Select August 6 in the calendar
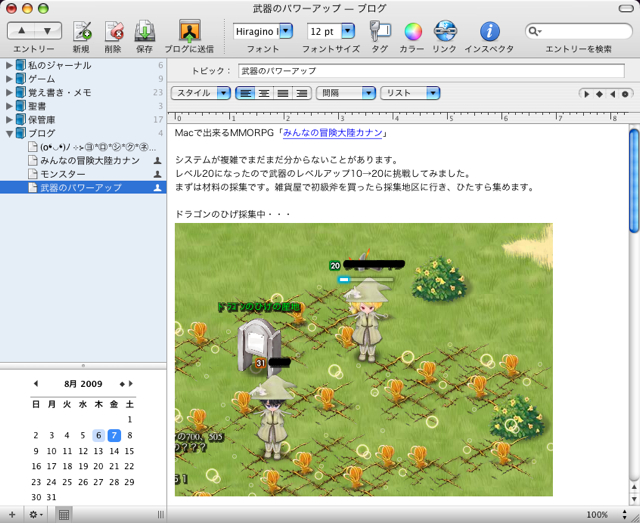Screen dimensions: 640x523 coord(98,435)
